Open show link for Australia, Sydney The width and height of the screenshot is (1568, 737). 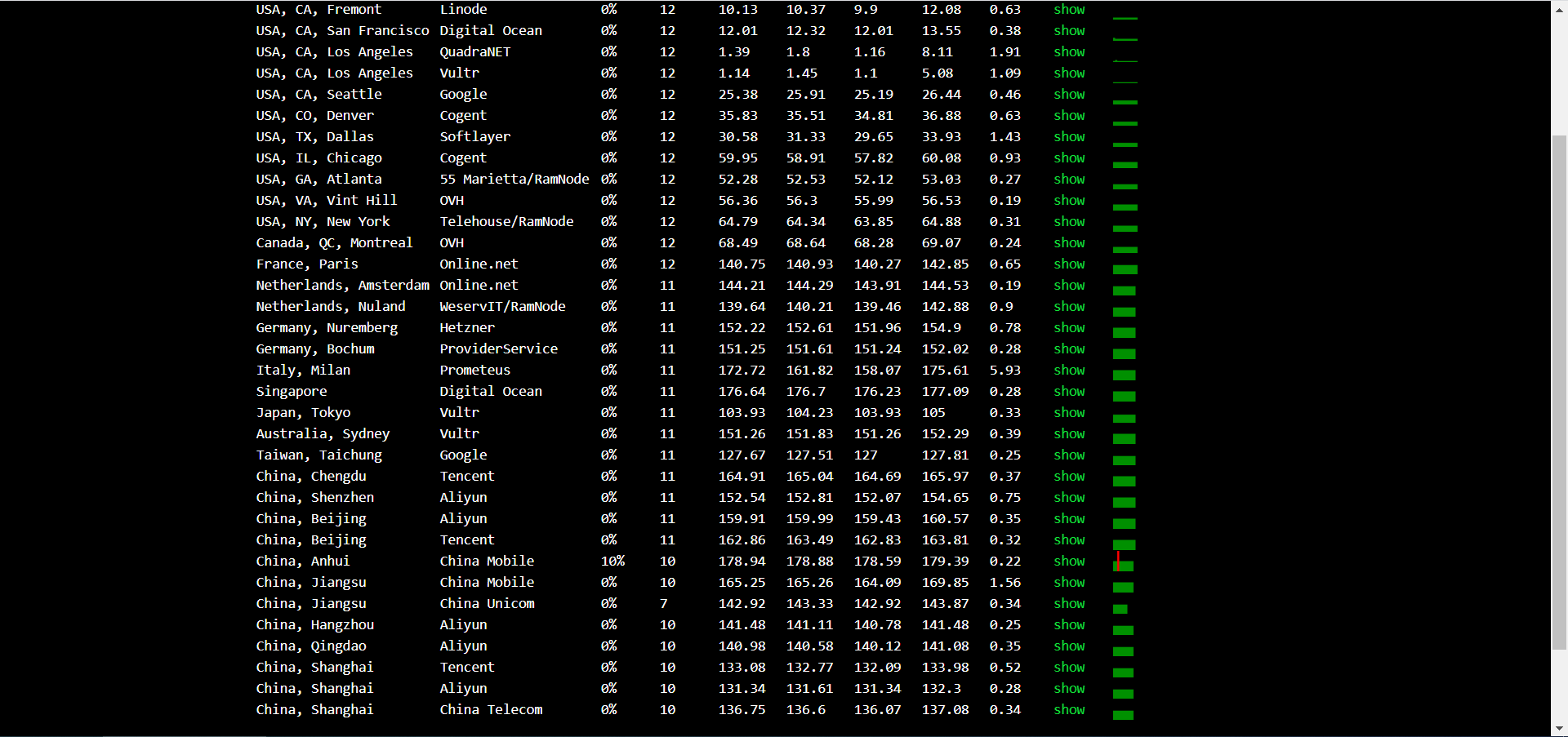1069,434
